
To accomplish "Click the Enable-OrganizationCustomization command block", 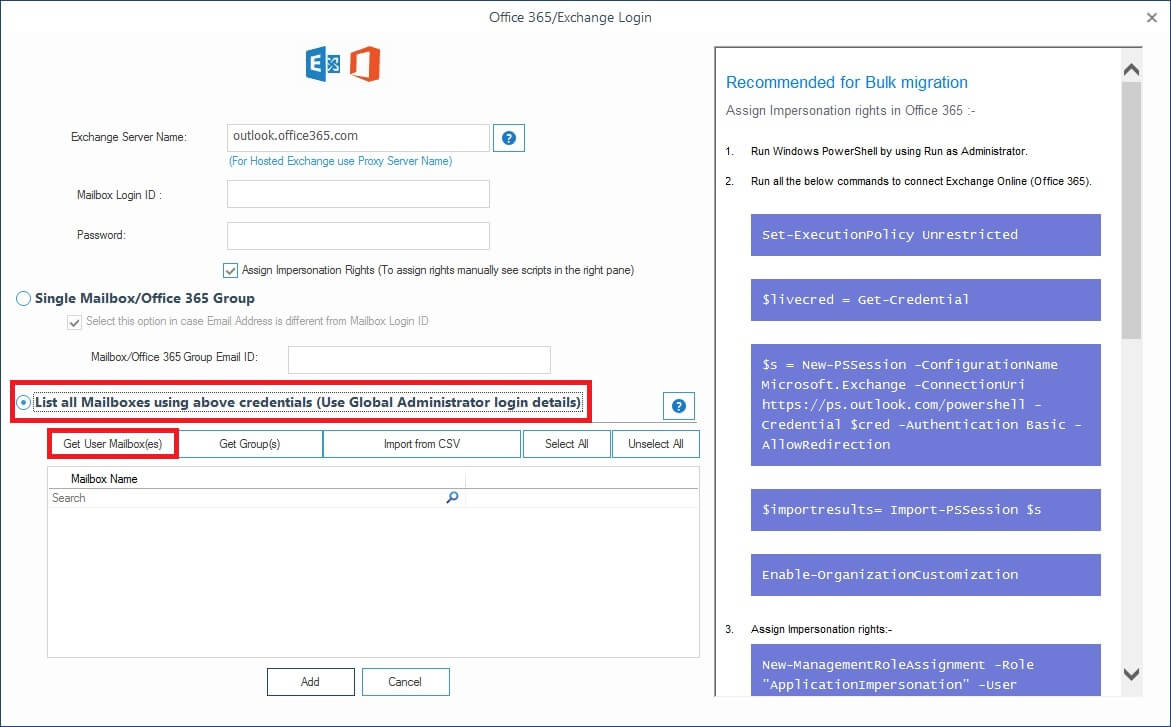I will [925, 575].
